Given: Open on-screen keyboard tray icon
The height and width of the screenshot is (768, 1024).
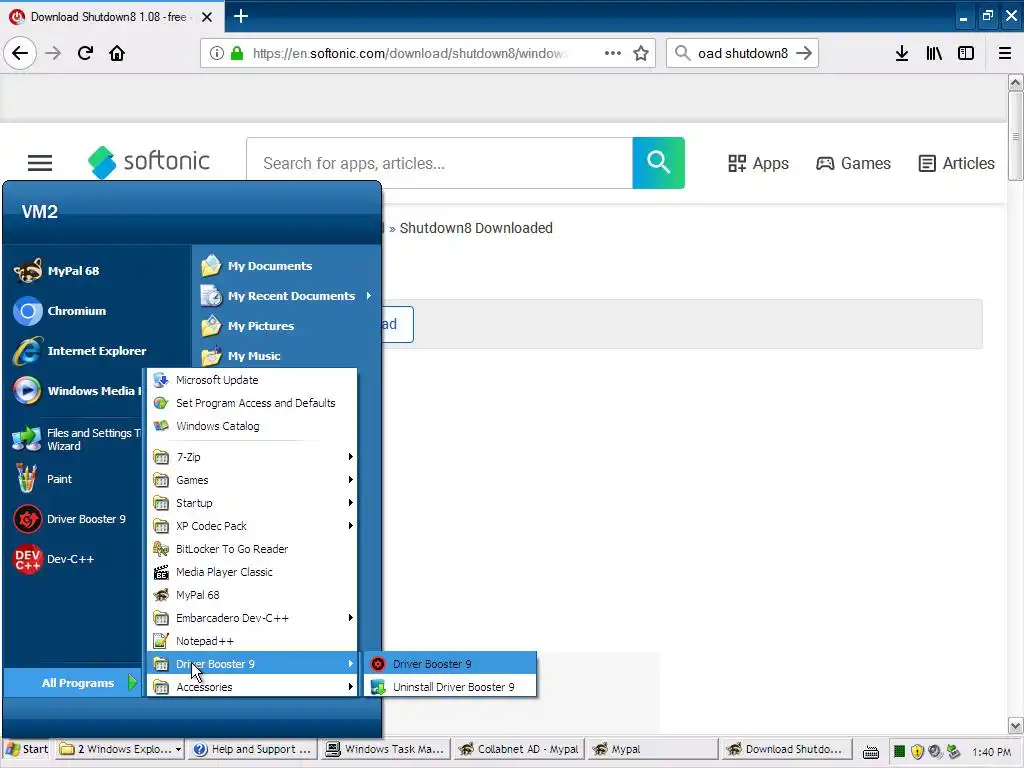Looking at the screenshot, I should tap(871, 752).
